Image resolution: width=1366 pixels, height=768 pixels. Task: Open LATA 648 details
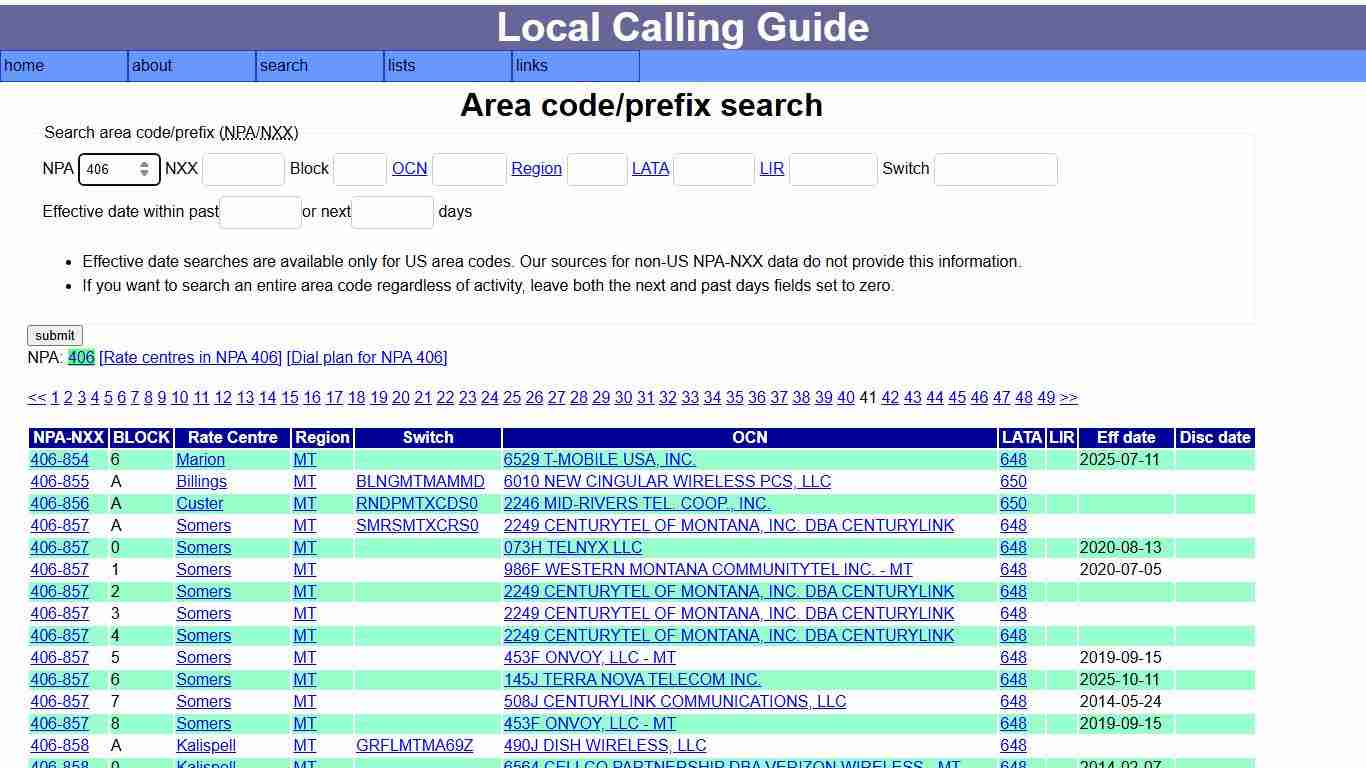(1013, 459)
